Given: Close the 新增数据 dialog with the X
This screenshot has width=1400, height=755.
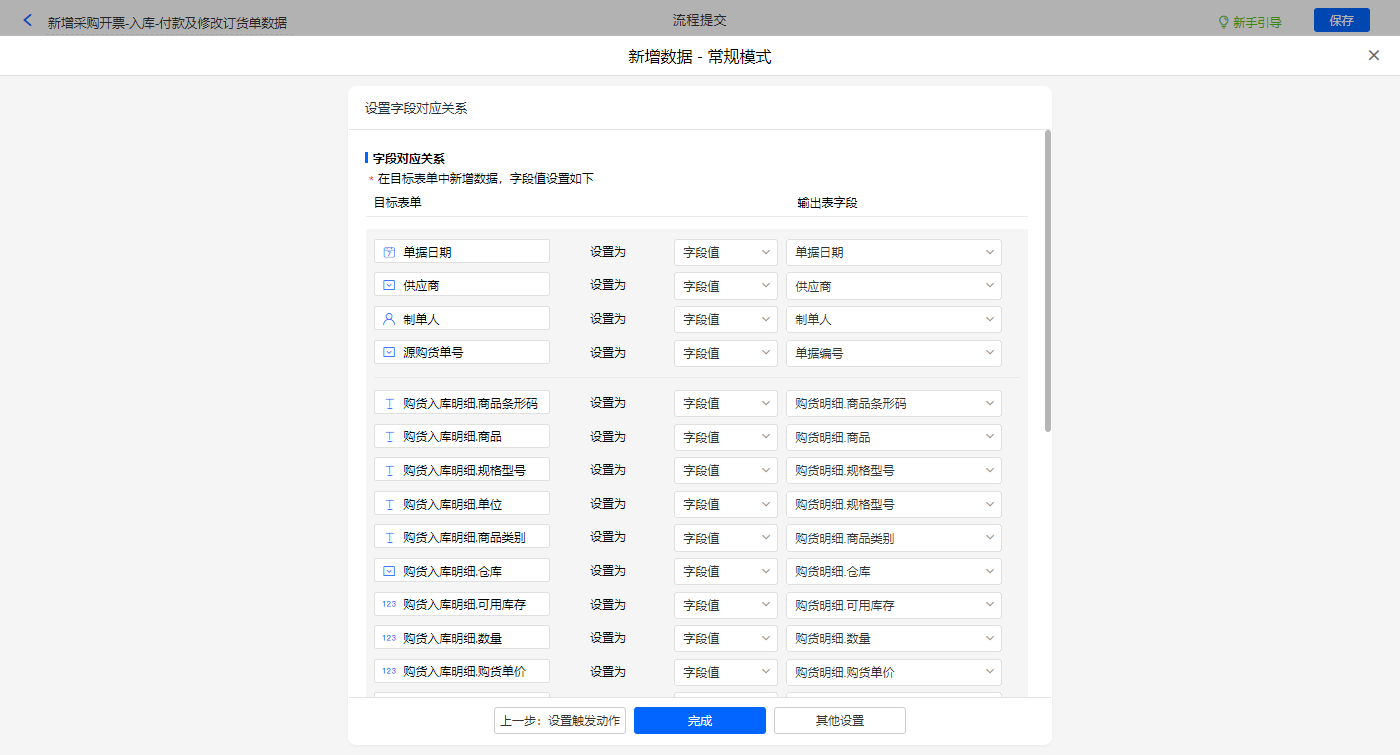Looking at the screenshot, I should [x=1373, y=56].
